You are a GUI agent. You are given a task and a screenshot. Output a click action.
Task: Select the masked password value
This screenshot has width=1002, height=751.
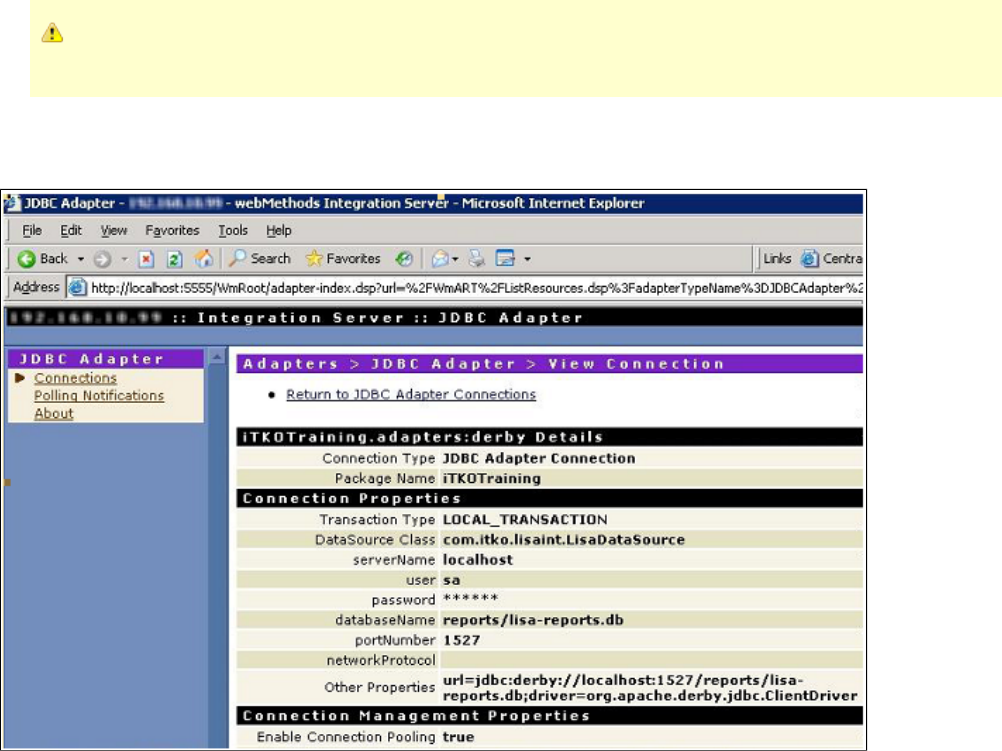470,599
